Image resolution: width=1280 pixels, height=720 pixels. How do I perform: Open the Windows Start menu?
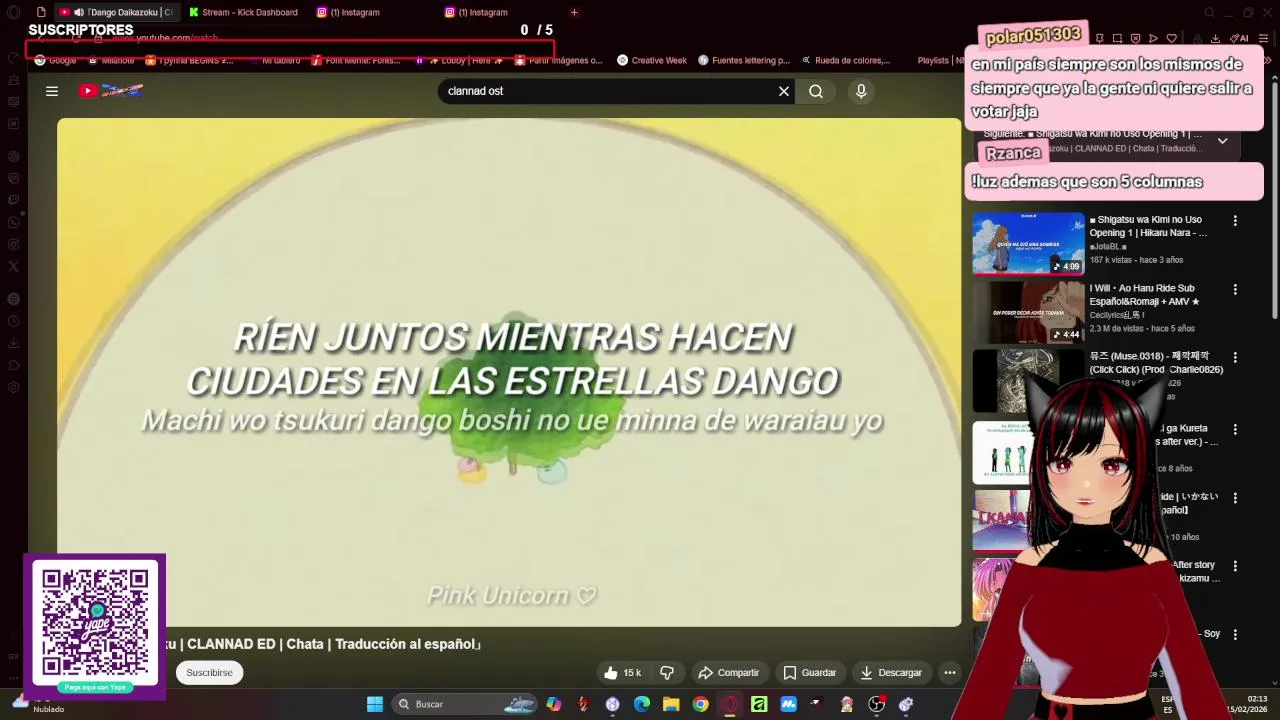[x=375, y=704]
